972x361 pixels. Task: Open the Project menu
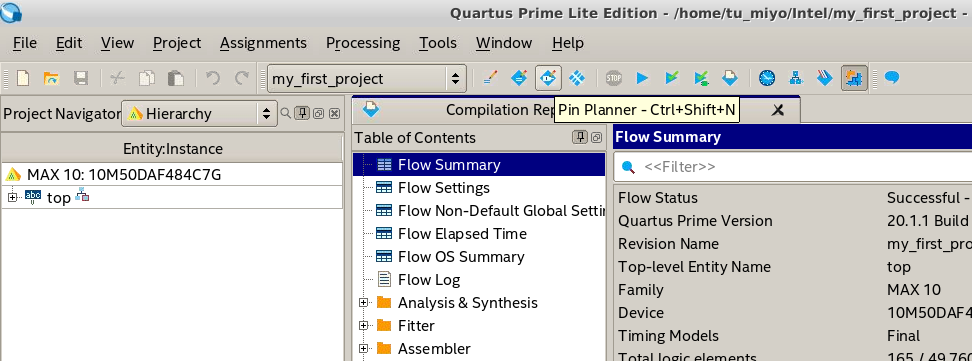pos(177,43)
